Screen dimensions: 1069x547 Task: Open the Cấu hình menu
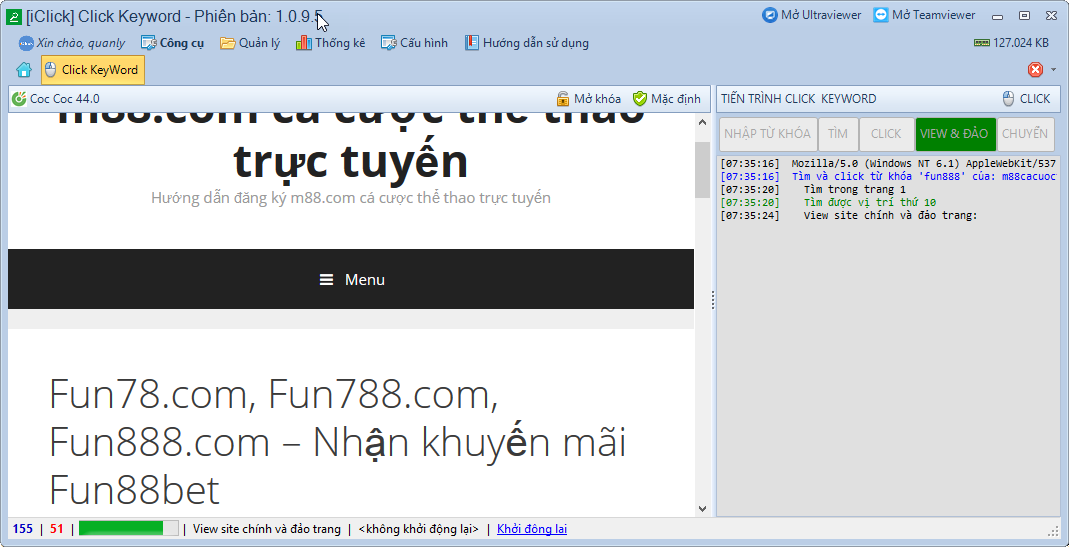(415, 43)
